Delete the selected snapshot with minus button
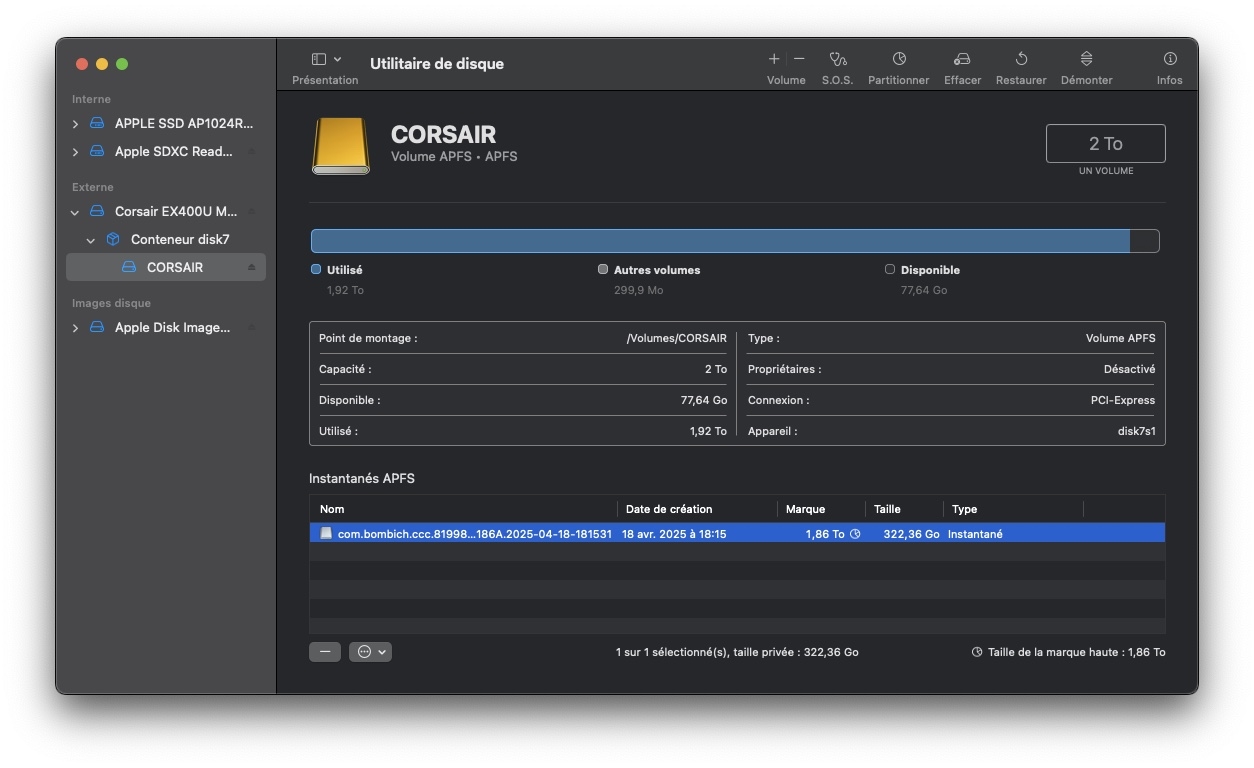The image size is (1254, 768). [x=325, y=652]
